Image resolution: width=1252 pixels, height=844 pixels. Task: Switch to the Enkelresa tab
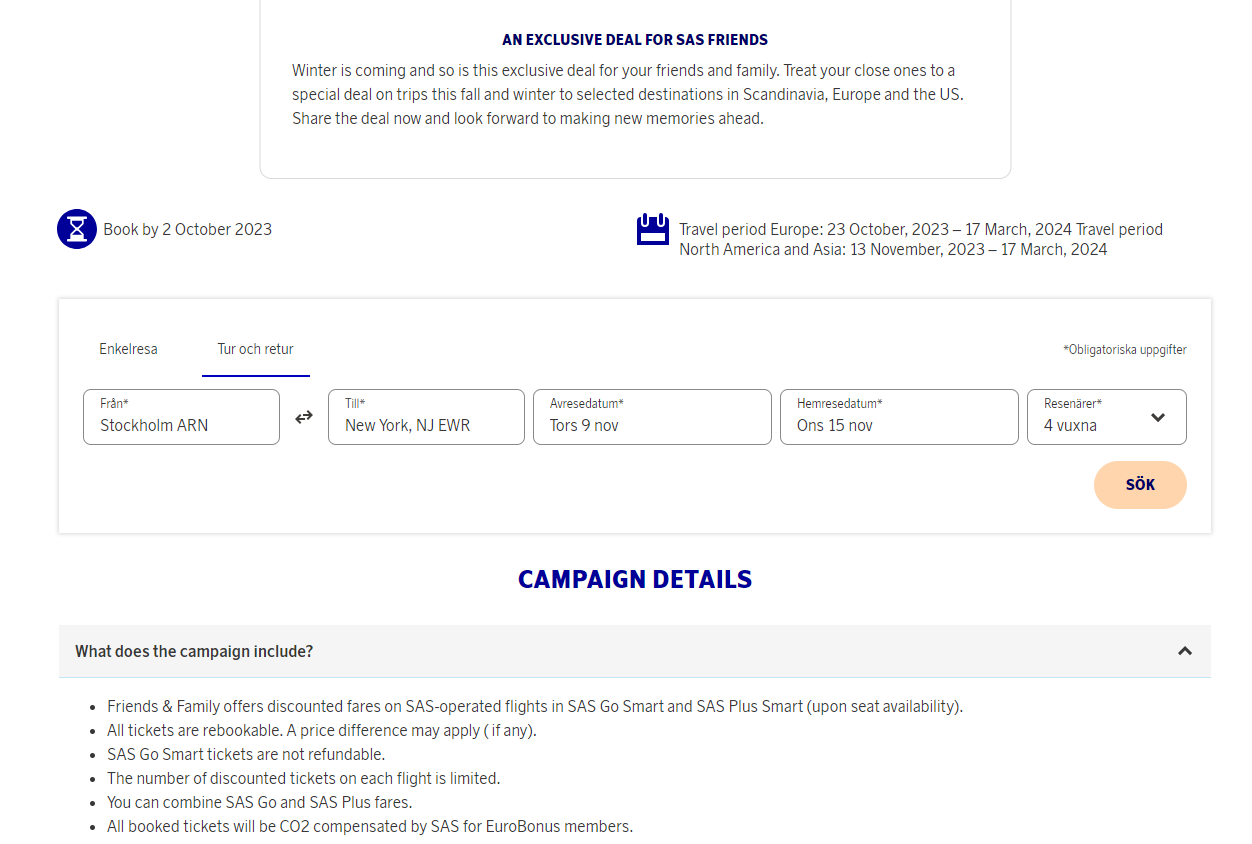tap(128, 349)
